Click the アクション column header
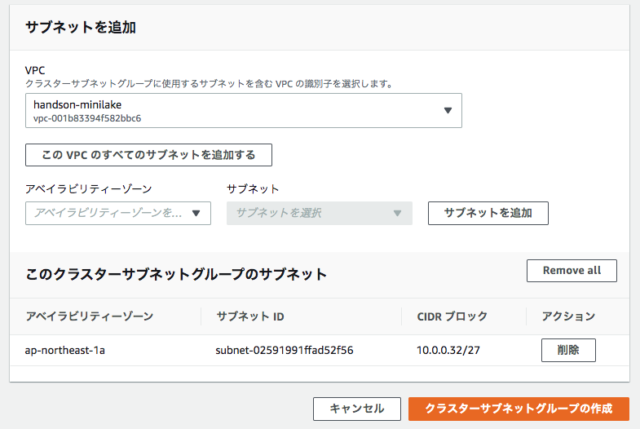640x429 pixels. click(x=569, y=316)
